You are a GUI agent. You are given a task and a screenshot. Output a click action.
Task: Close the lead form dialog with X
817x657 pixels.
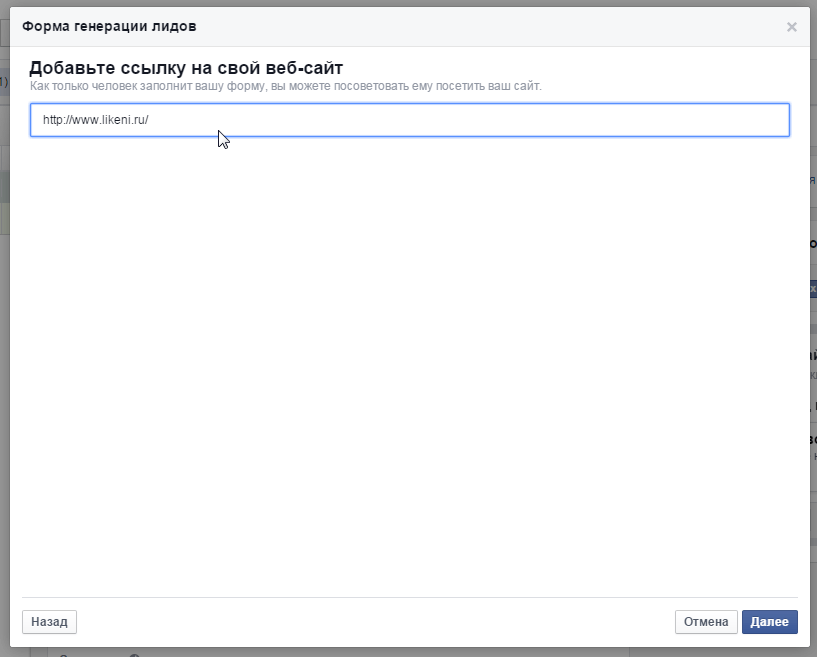pos(791,27)
